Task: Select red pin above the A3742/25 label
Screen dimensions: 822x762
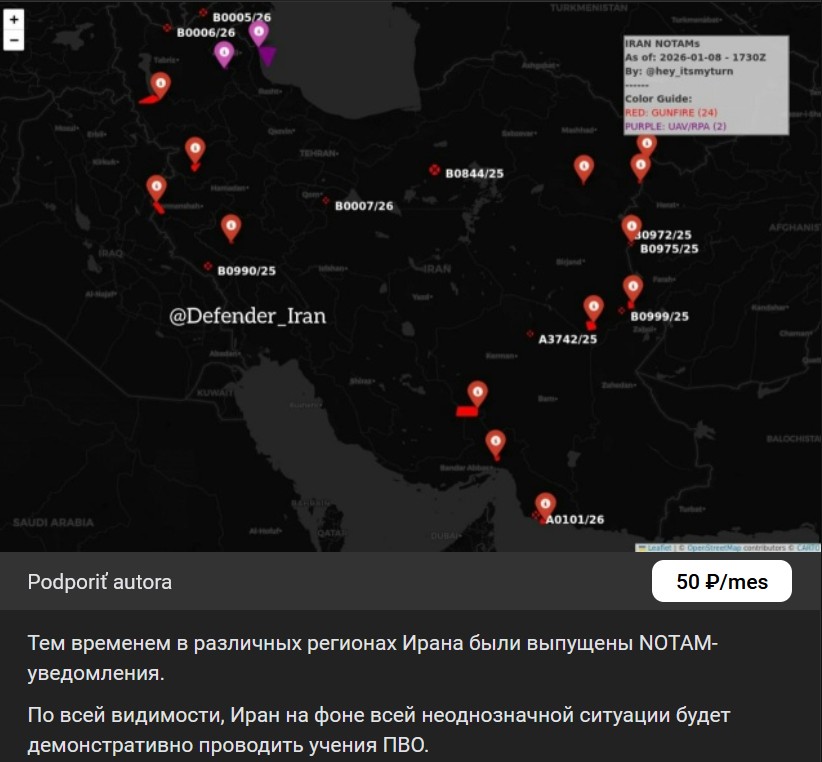Action: [593, 307]
